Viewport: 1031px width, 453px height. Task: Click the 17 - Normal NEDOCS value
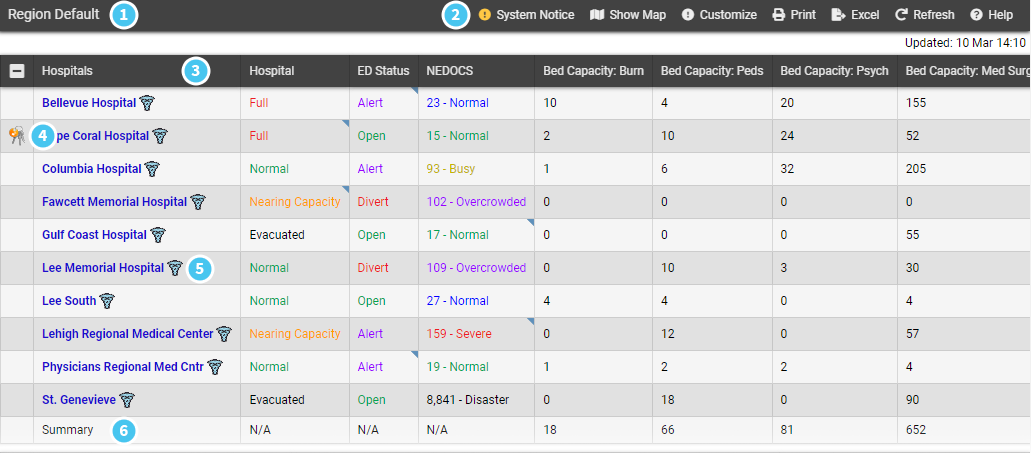[x=458, y=235]
